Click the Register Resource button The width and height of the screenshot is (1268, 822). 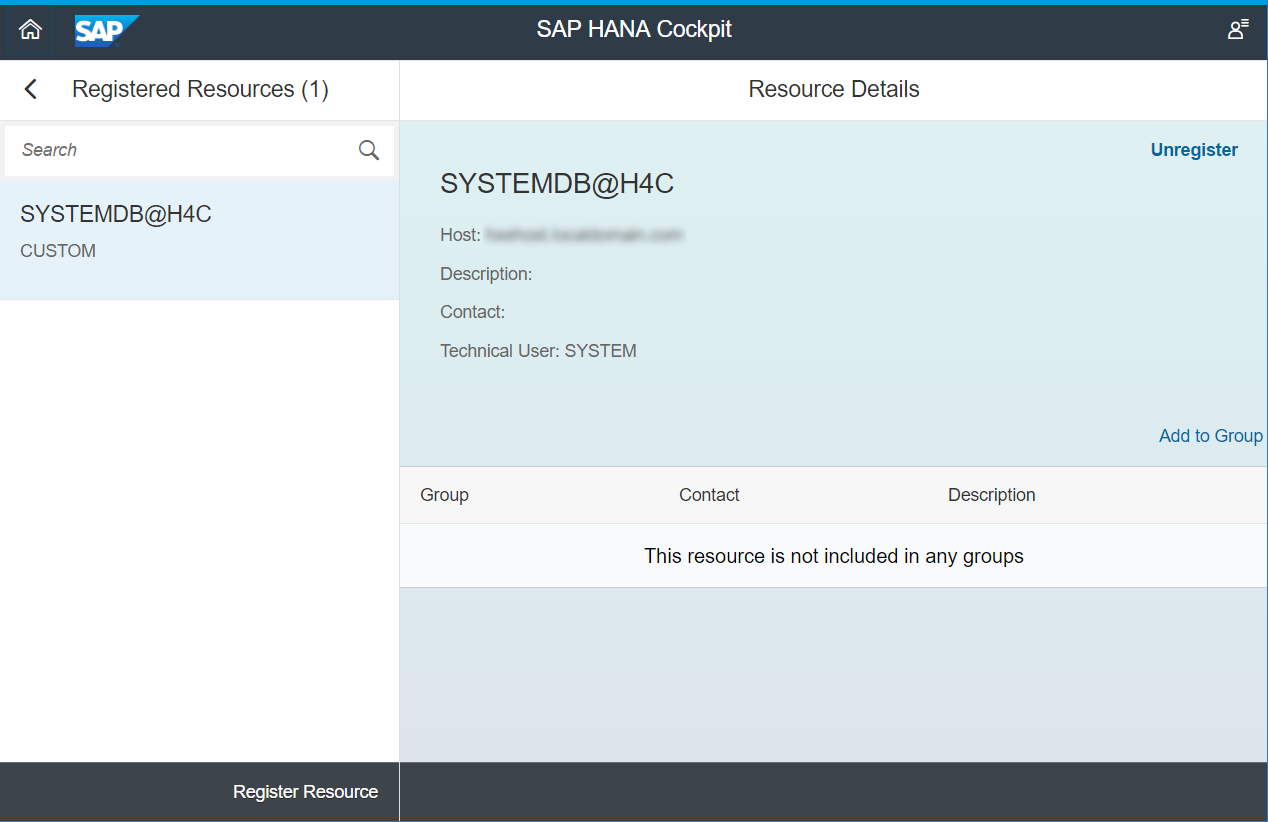pyautogui.click(x=305, y=791)
